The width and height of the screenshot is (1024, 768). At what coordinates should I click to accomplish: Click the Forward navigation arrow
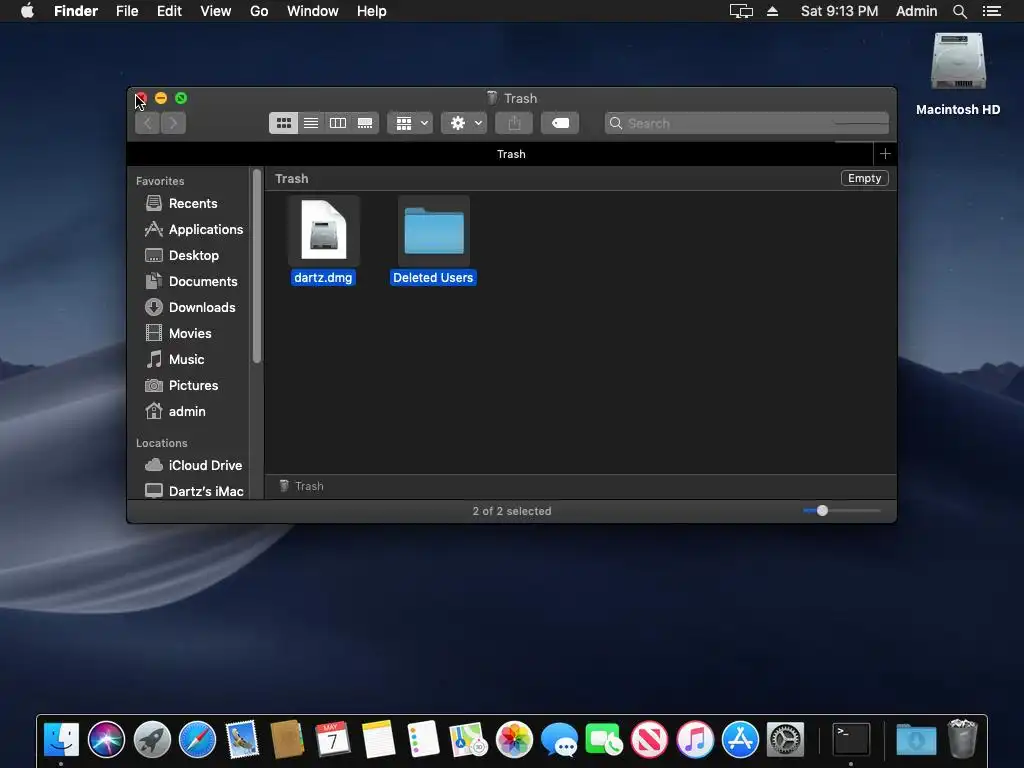[173, 123]
